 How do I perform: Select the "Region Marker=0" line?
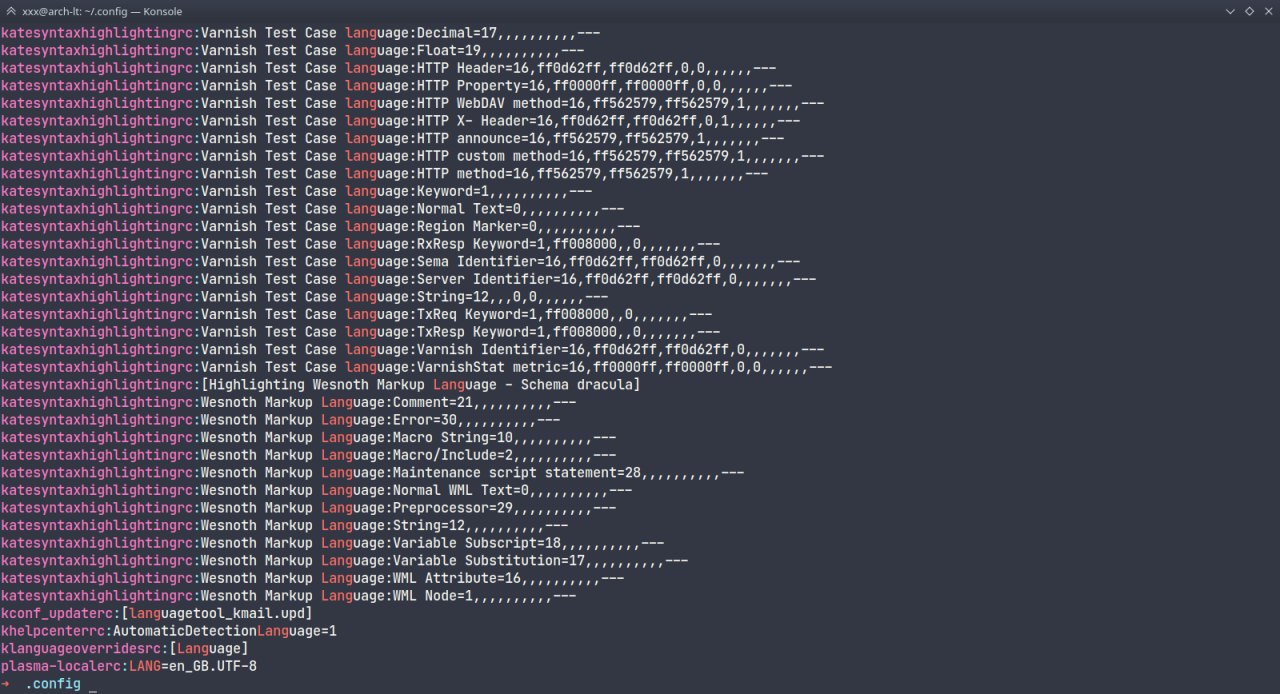coord(320,226)
